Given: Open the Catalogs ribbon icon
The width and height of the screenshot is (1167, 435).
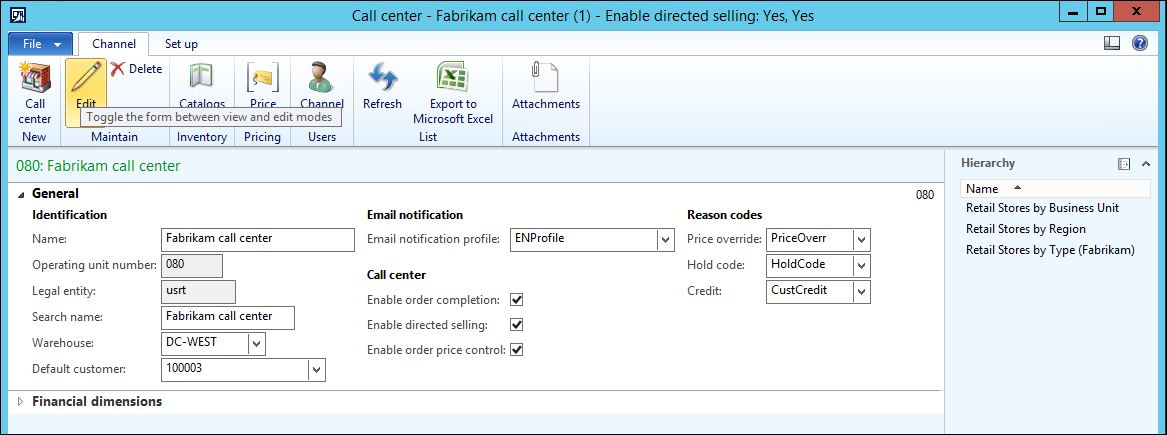Looking at the screenshot, I should point(202,79).
